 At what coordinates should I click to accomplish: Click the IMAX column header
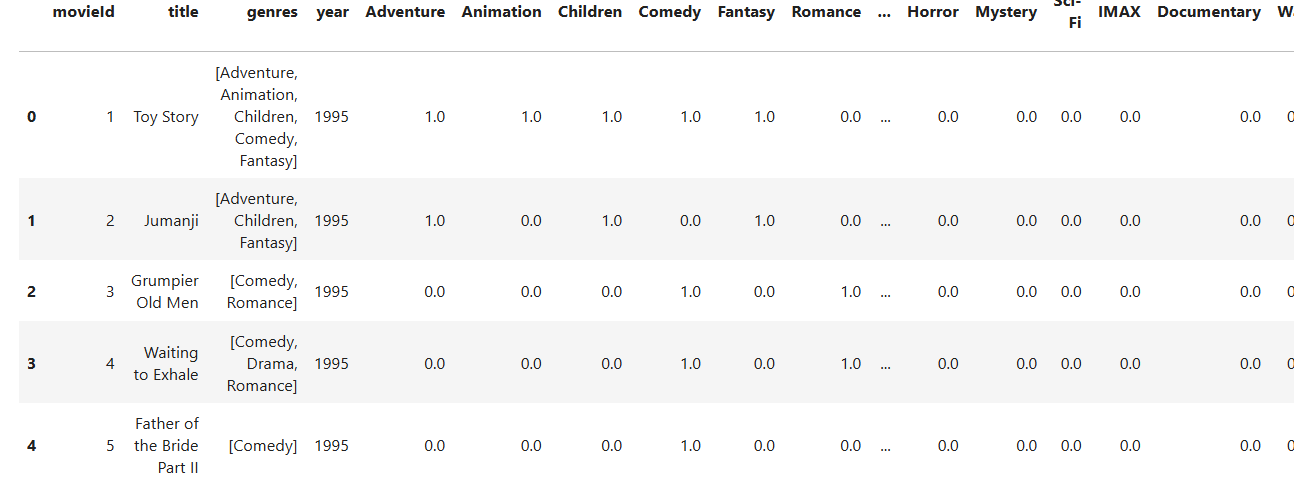tap(1119, 12)
